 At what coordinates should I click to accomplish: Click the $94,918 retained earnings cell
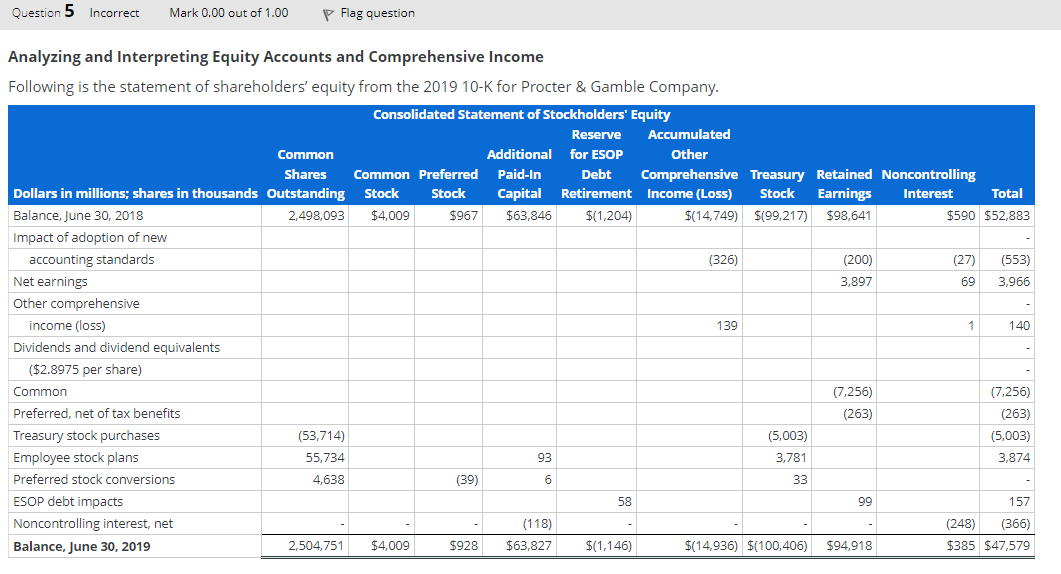click(x=844, y=546)
